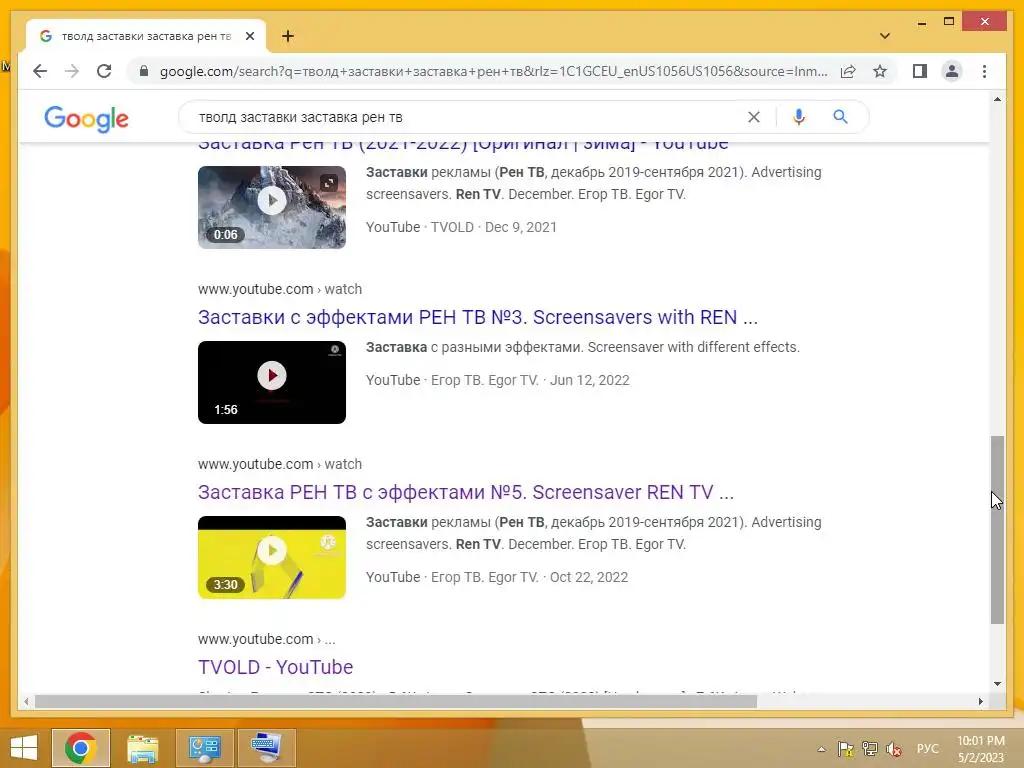Open Заставки с эффектами РЕН ТВ №3 result
1024x768 pixels.
pos(477,317)
